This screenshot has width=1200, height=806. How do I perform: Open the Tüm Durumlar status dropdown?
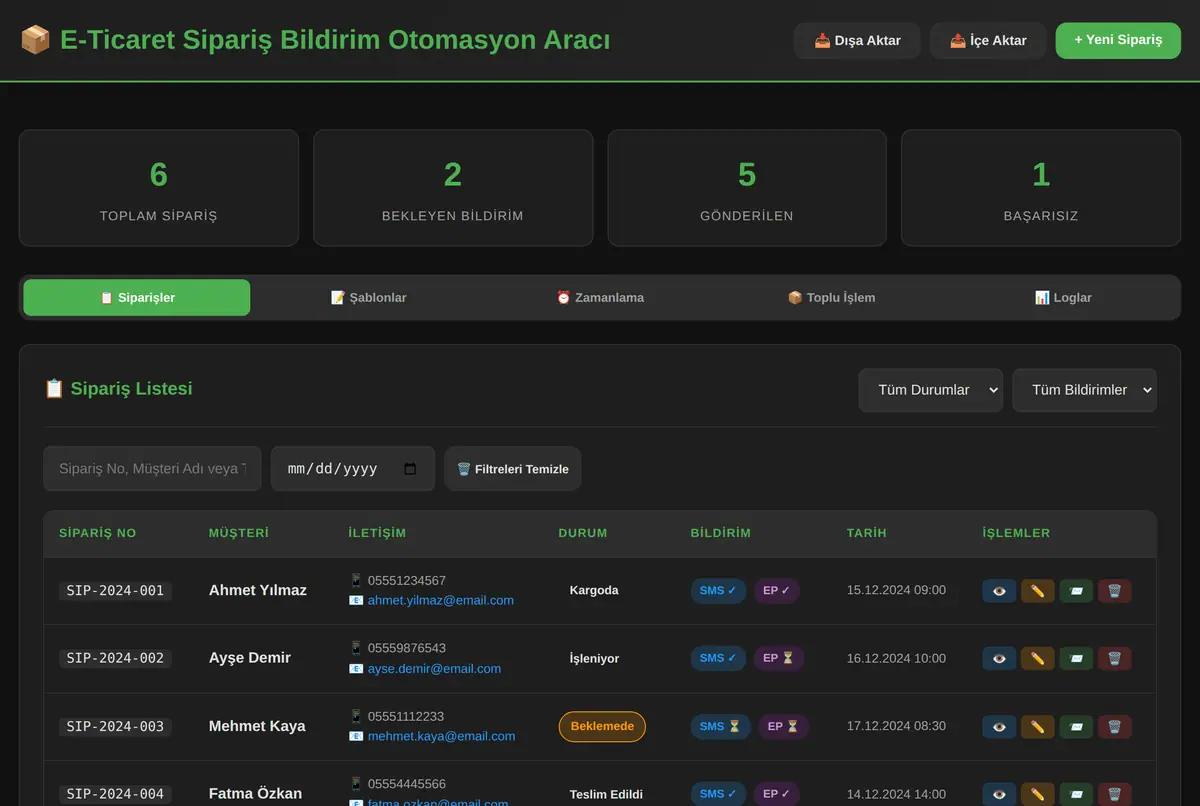(x=930, y=390)
